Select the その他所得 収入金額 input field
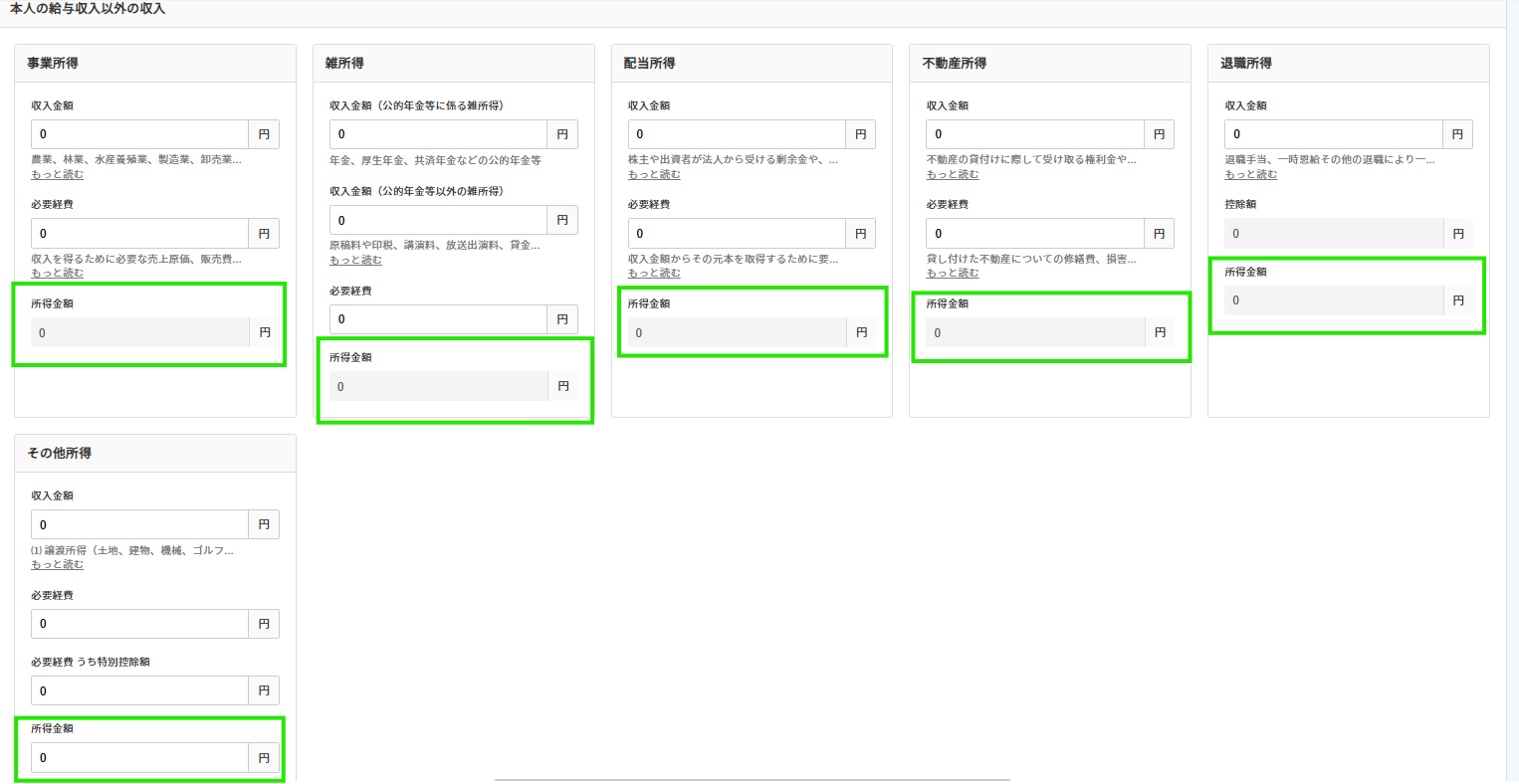1519x784 pixels. [x=139, y=524]
